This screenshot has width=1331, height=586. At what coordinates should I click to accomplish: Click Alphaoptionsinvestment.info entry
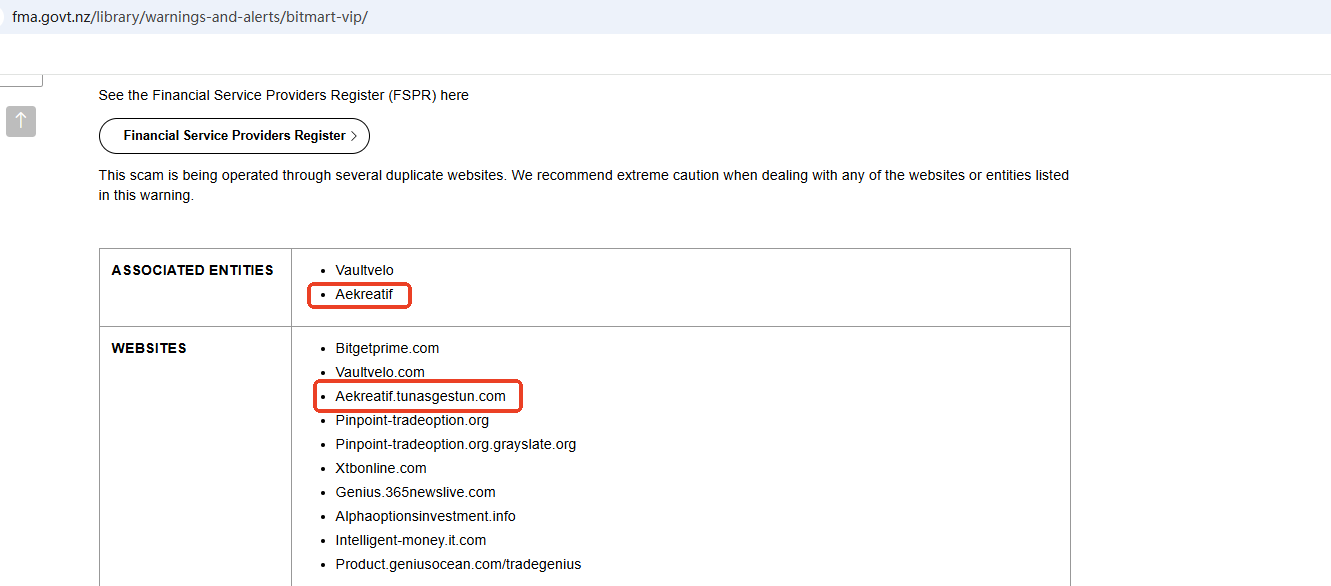(425, 516)
